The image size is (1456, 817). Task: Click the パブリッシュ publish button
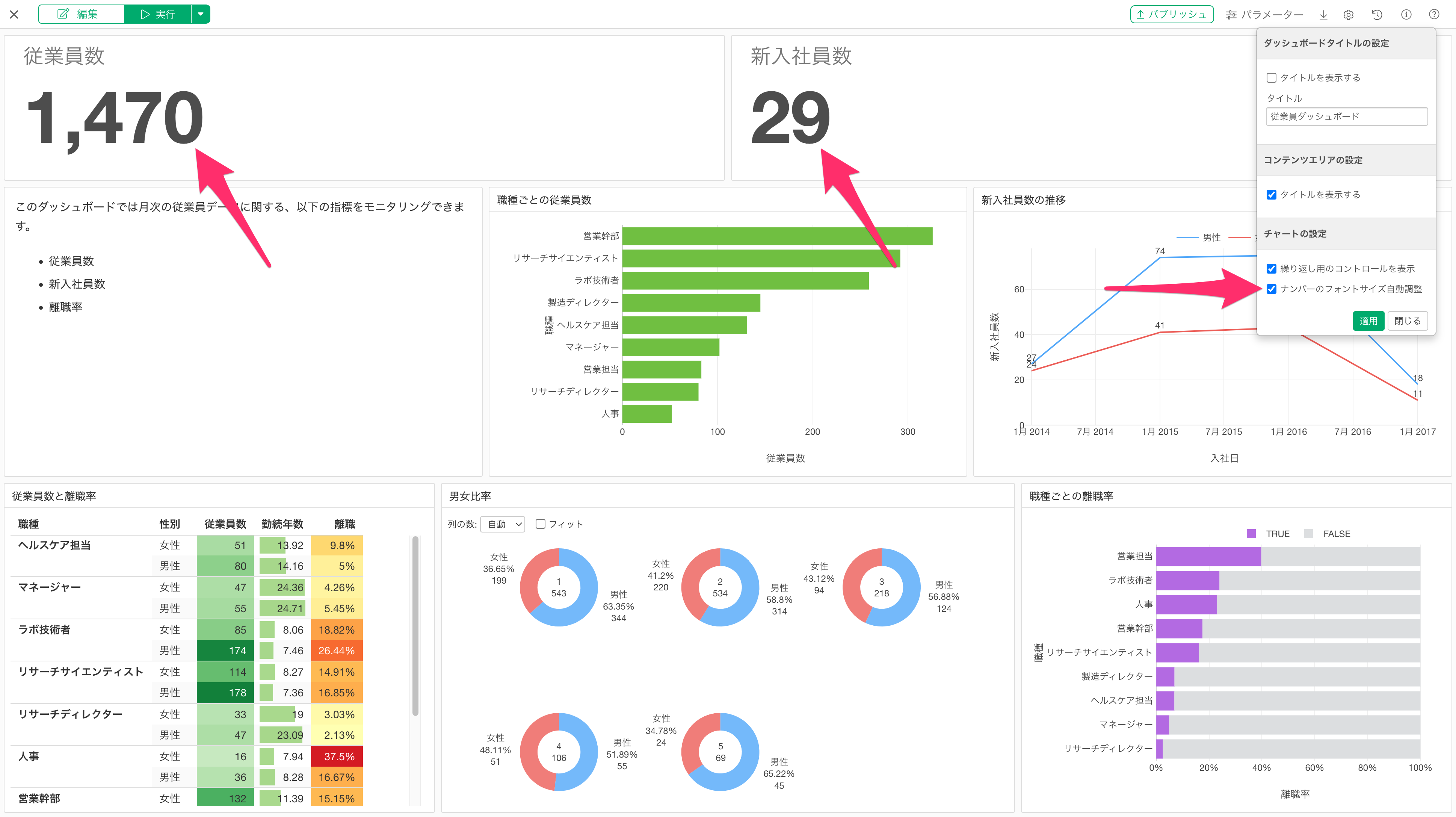(x=1172, y=14)
